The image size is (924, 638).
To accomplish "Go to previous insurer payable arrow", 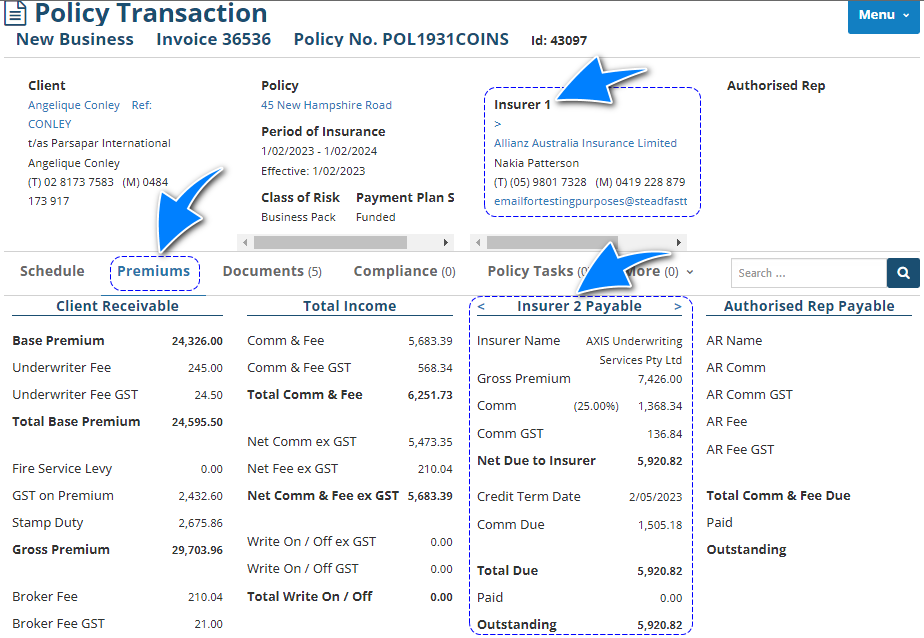I will click(x=481, y=306).
